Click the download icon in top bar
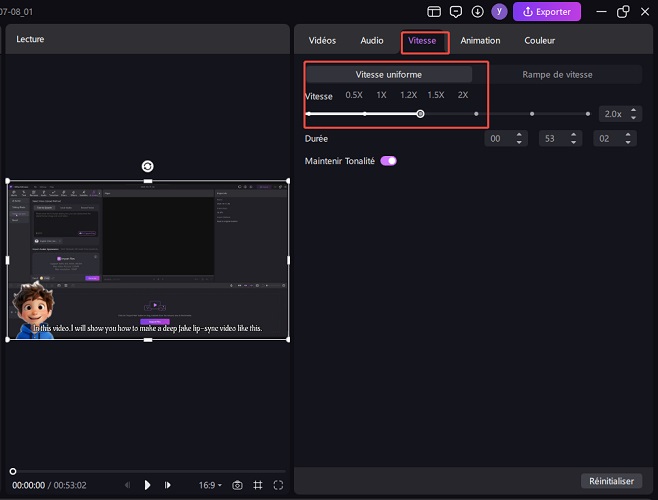658x500 pixels. tap(477, 12)
